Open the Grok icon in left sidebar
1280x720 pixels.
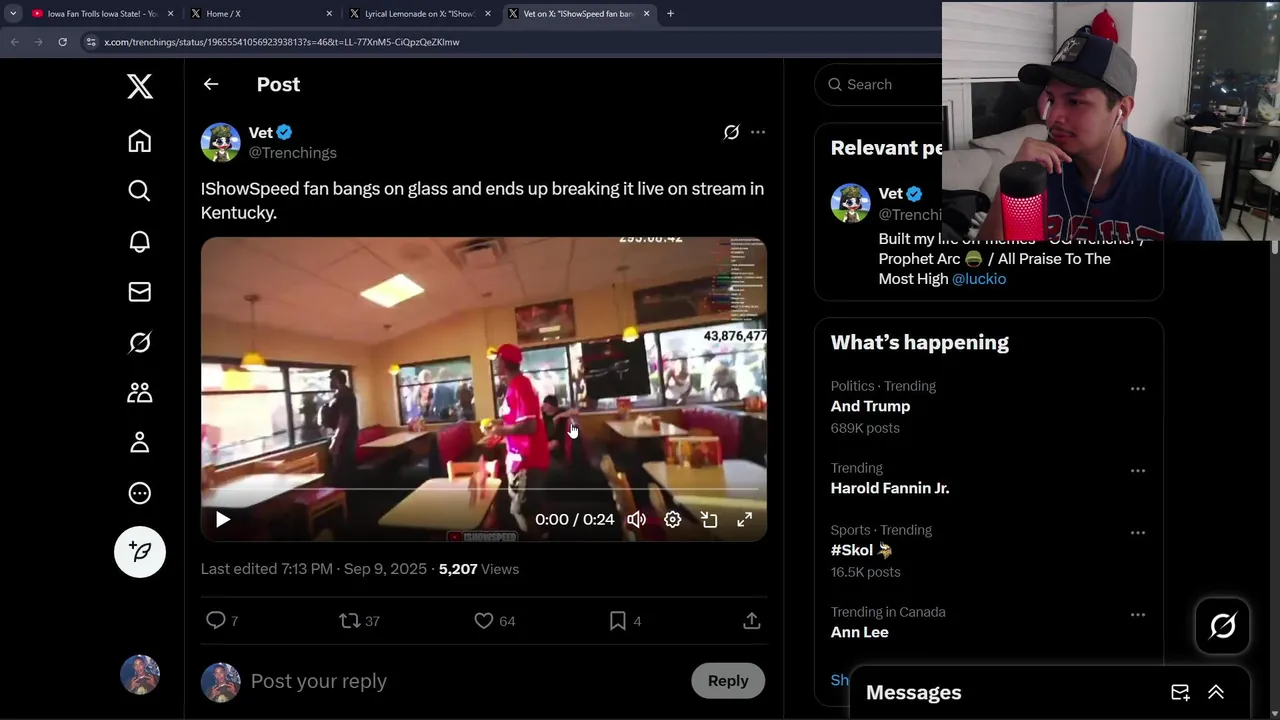click(140, 342)
